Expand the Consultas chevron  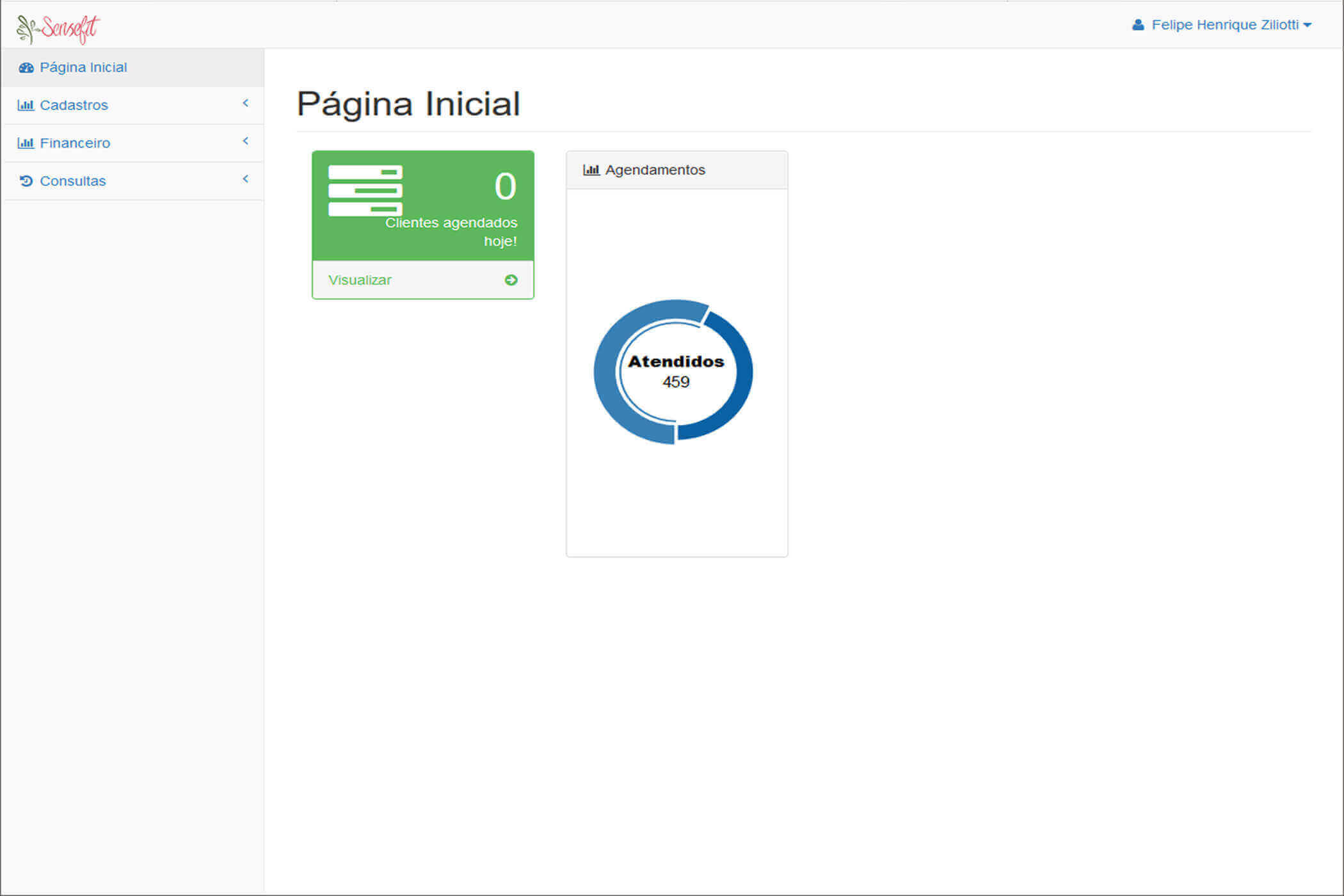245,179
